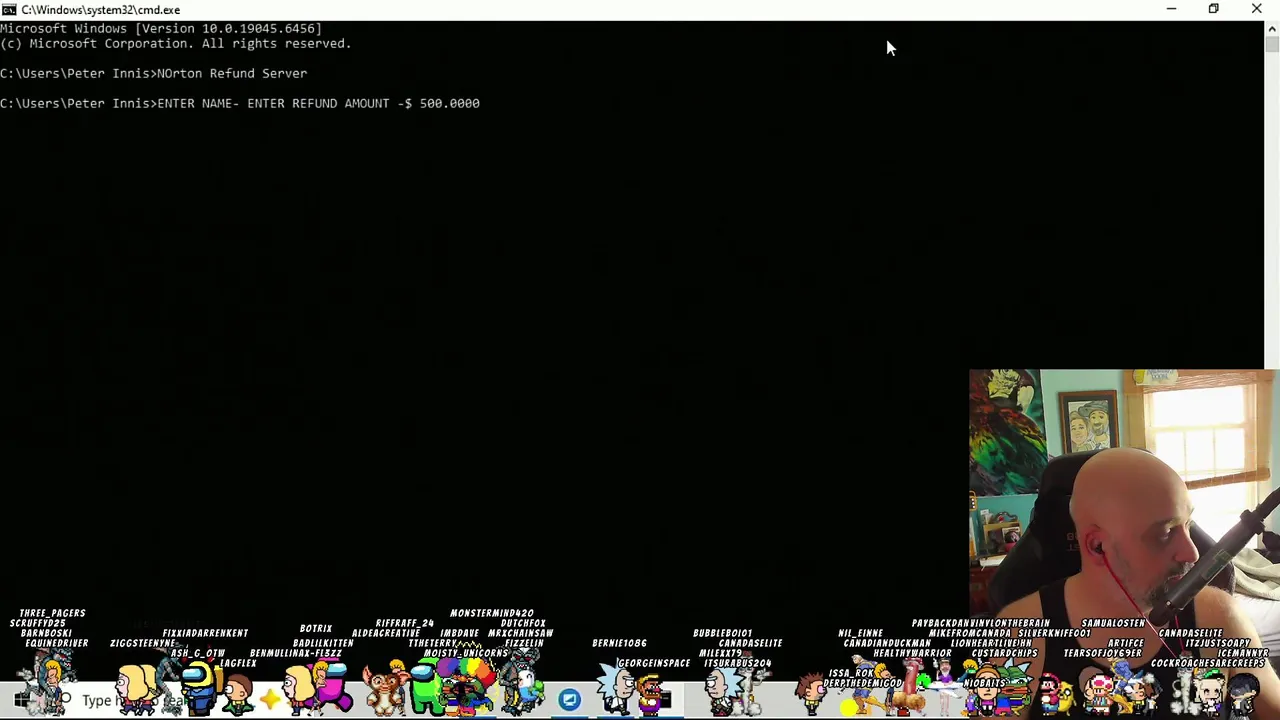The image size is (1280, 720).
Task: Minimize the cmd.exe window
Action: [1171, 9]
